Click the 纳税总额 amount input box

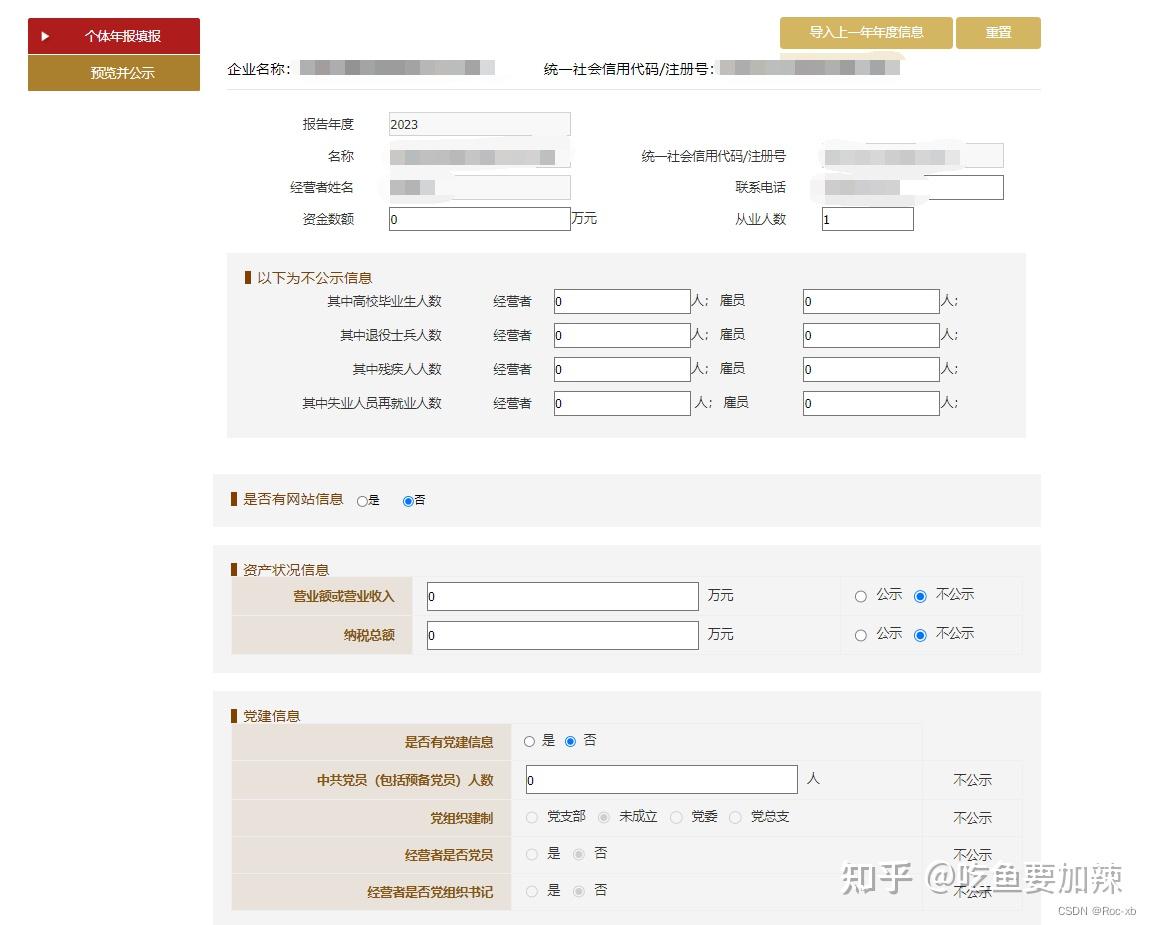[561, 635]
